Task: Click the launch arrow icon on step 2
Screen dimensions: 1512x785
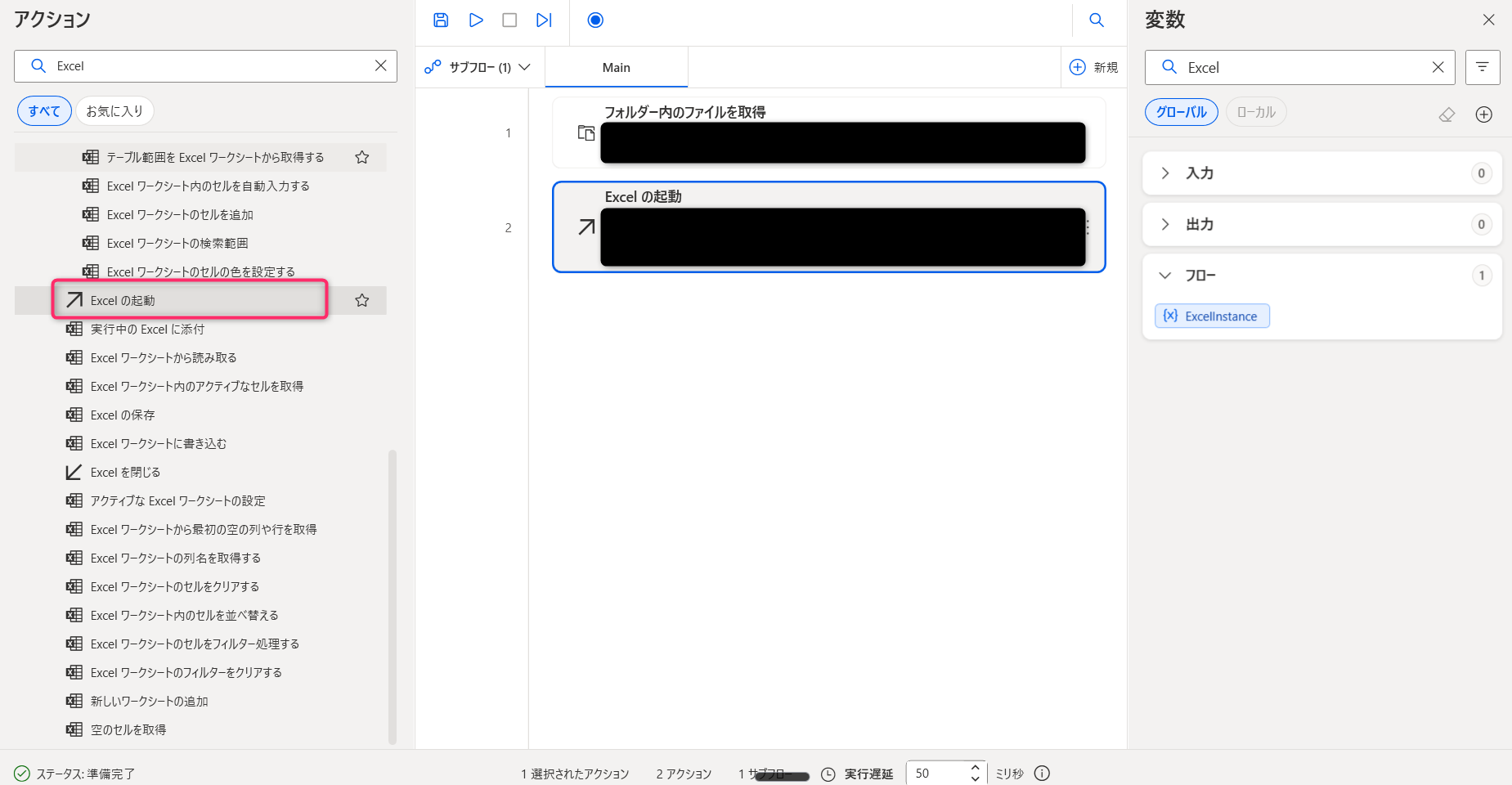Action: (586, 227)
